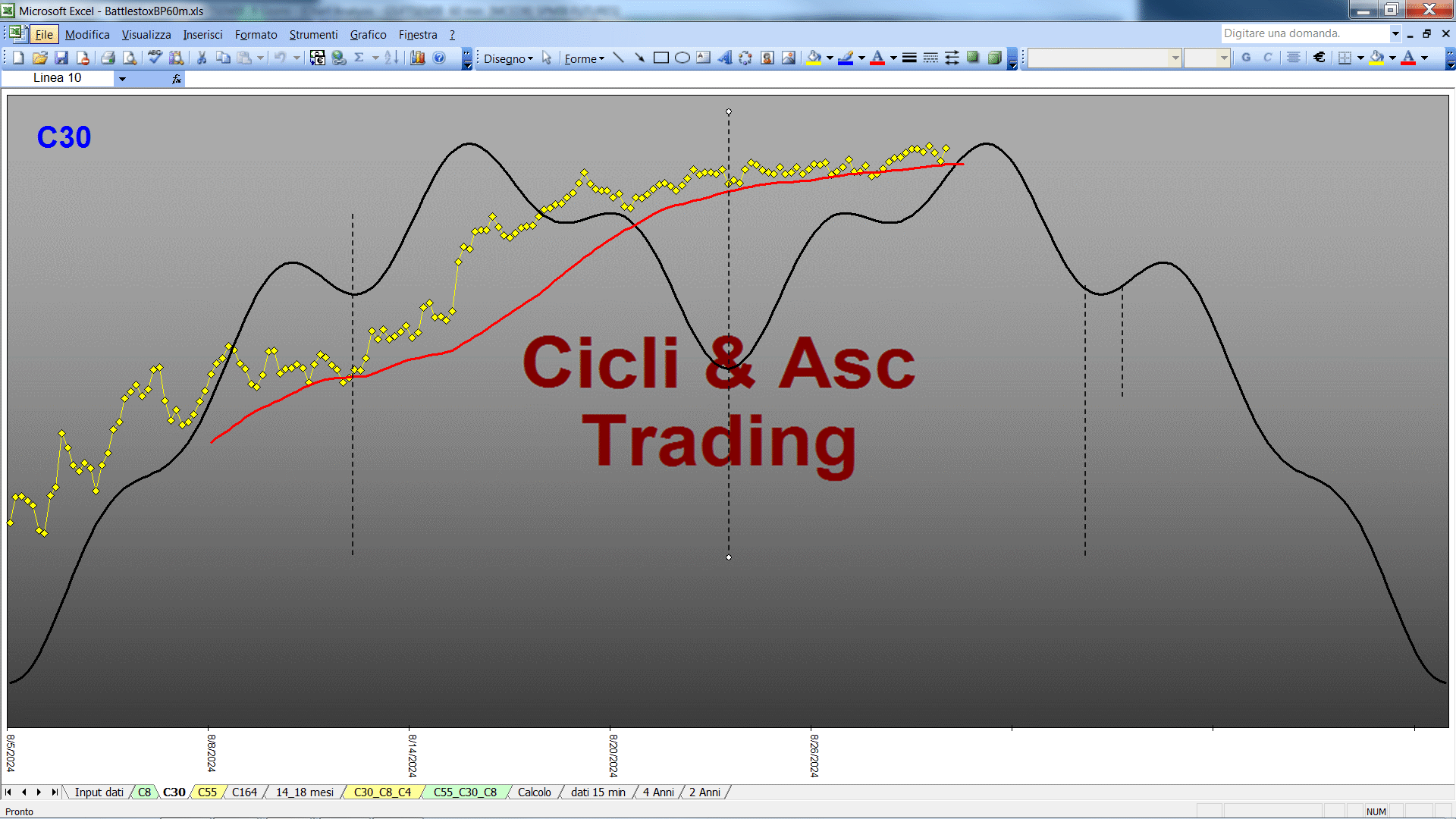Insert a Text Box

[703, 58]
